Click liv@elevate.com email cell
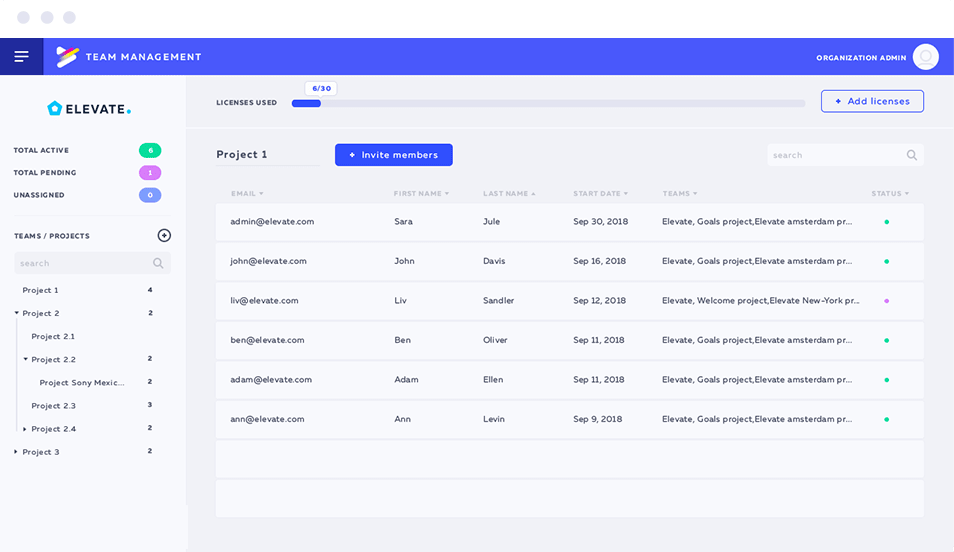The width and height of the screenshot is (954, 552). tap(264, 301)
